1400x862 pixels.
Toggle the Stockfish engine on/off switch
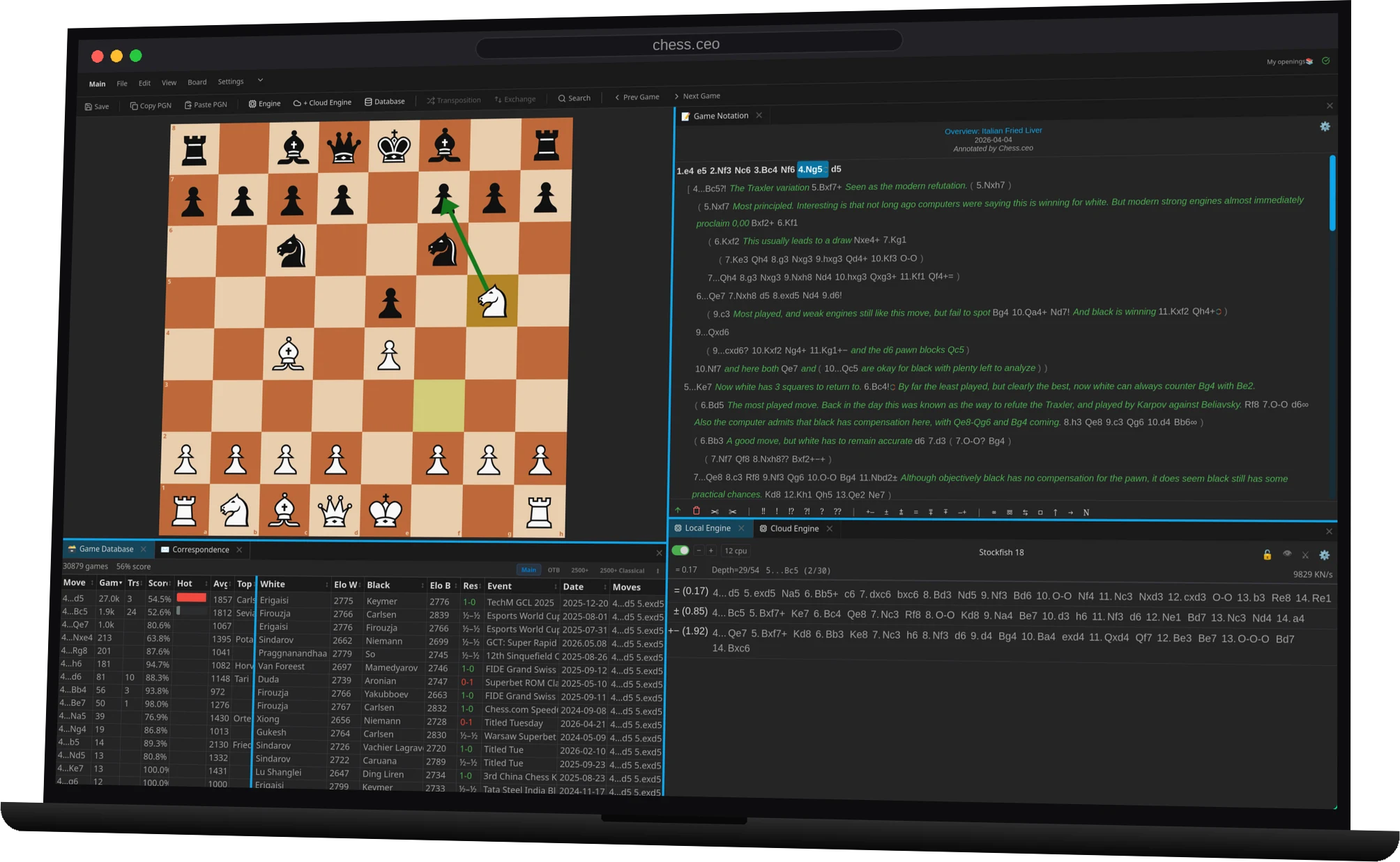coord(680,550)
